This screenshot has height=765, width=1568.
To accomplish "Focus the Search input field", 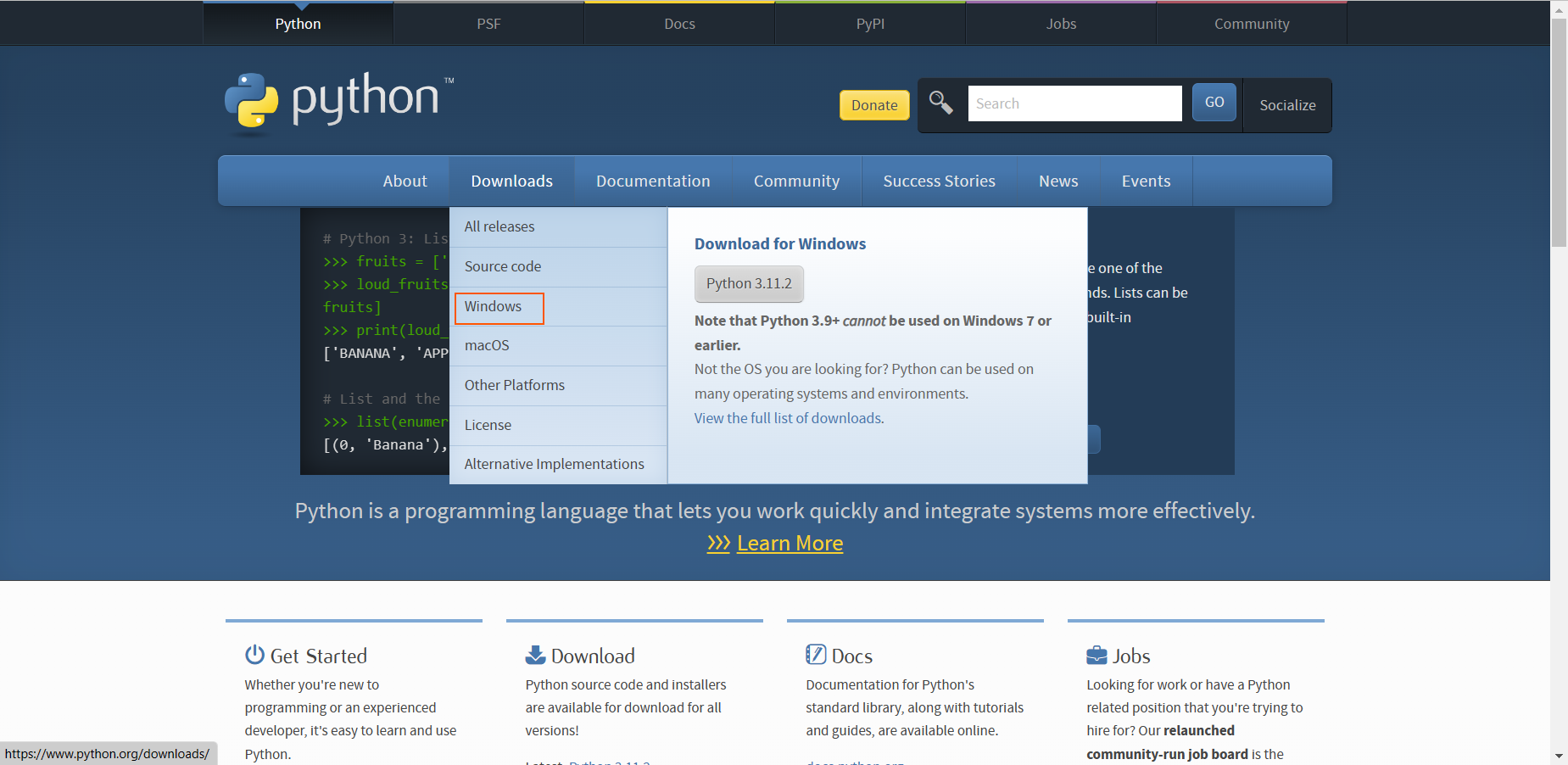I will pos(1074,103).
